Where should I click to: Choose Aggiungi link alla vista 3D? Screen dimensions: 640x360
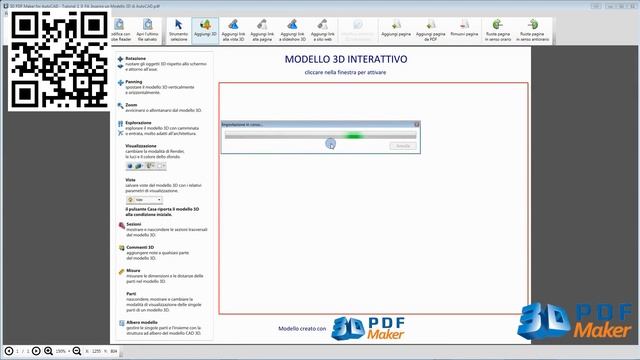(233, 30)
